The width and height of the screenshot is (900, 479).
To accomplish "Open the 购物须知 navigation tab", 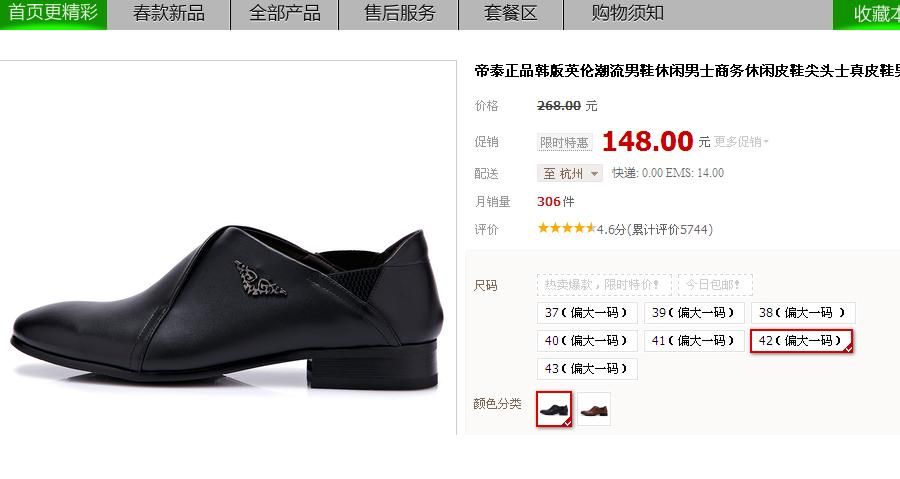I will coord(628,14).
